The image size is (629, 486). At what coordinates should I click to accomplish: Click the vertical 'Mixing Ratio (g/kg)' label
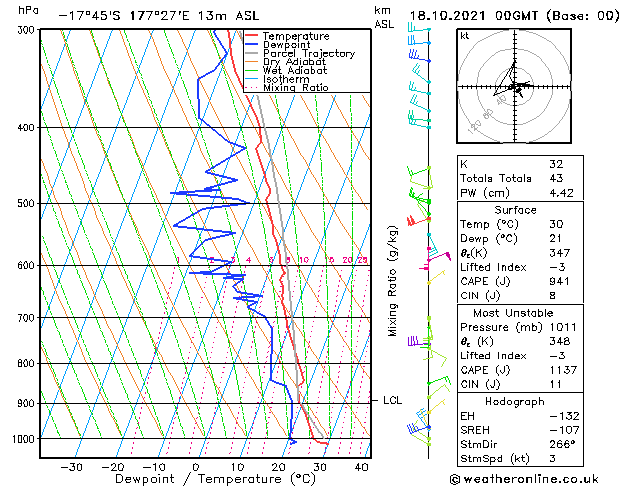coord(392,281)
